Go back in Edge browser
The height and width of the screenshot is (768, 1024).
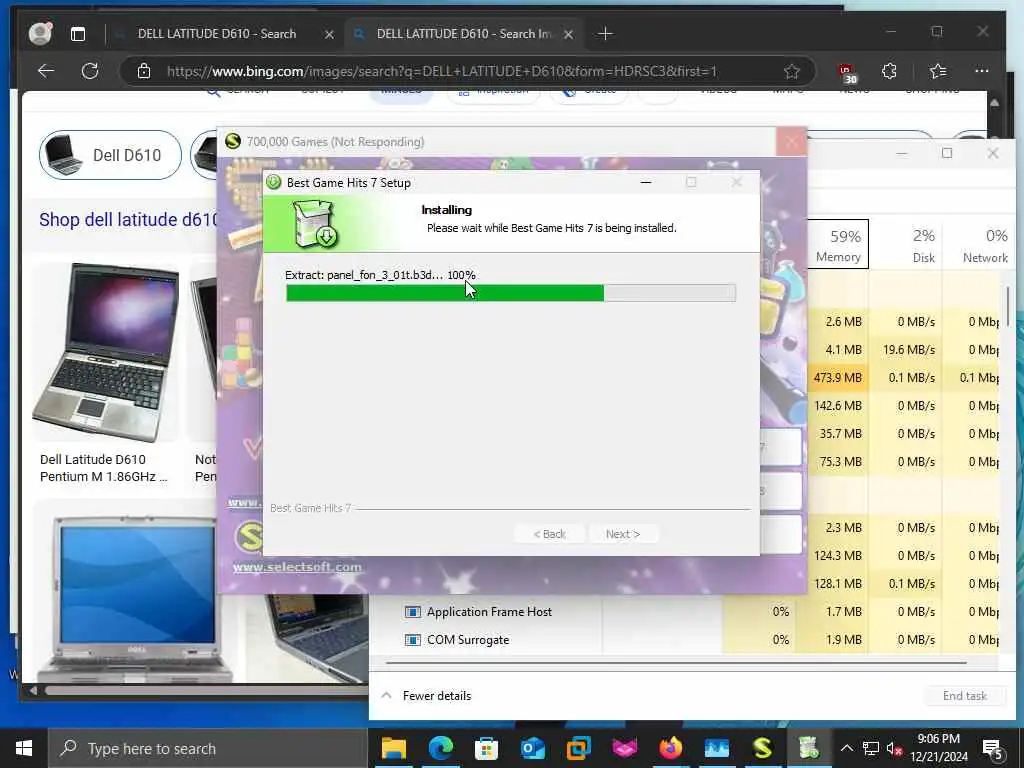click(x=46, y=71)
